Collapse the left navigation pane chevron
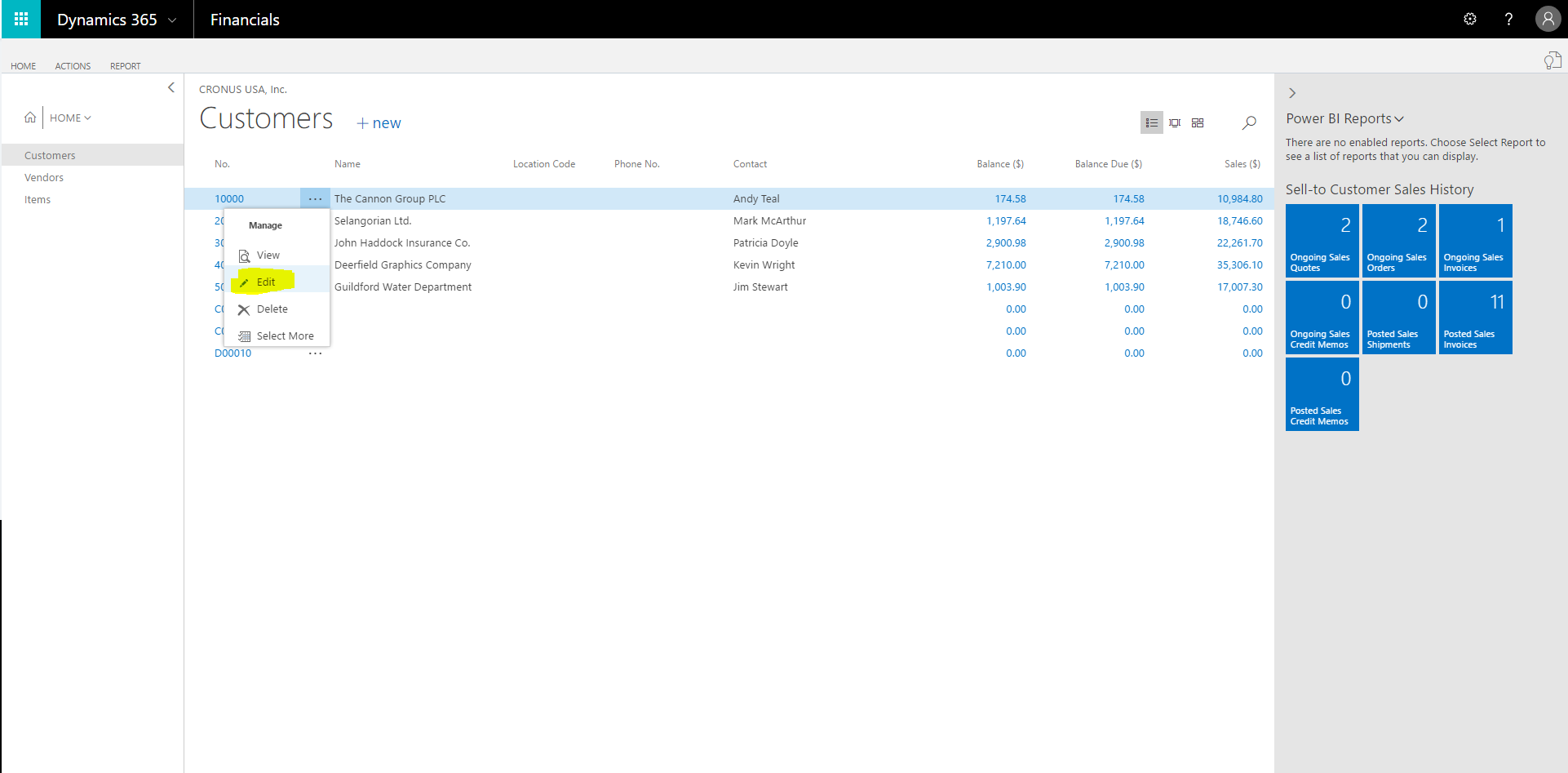This screenshot has height=773, width=1568. pos(171,87)
